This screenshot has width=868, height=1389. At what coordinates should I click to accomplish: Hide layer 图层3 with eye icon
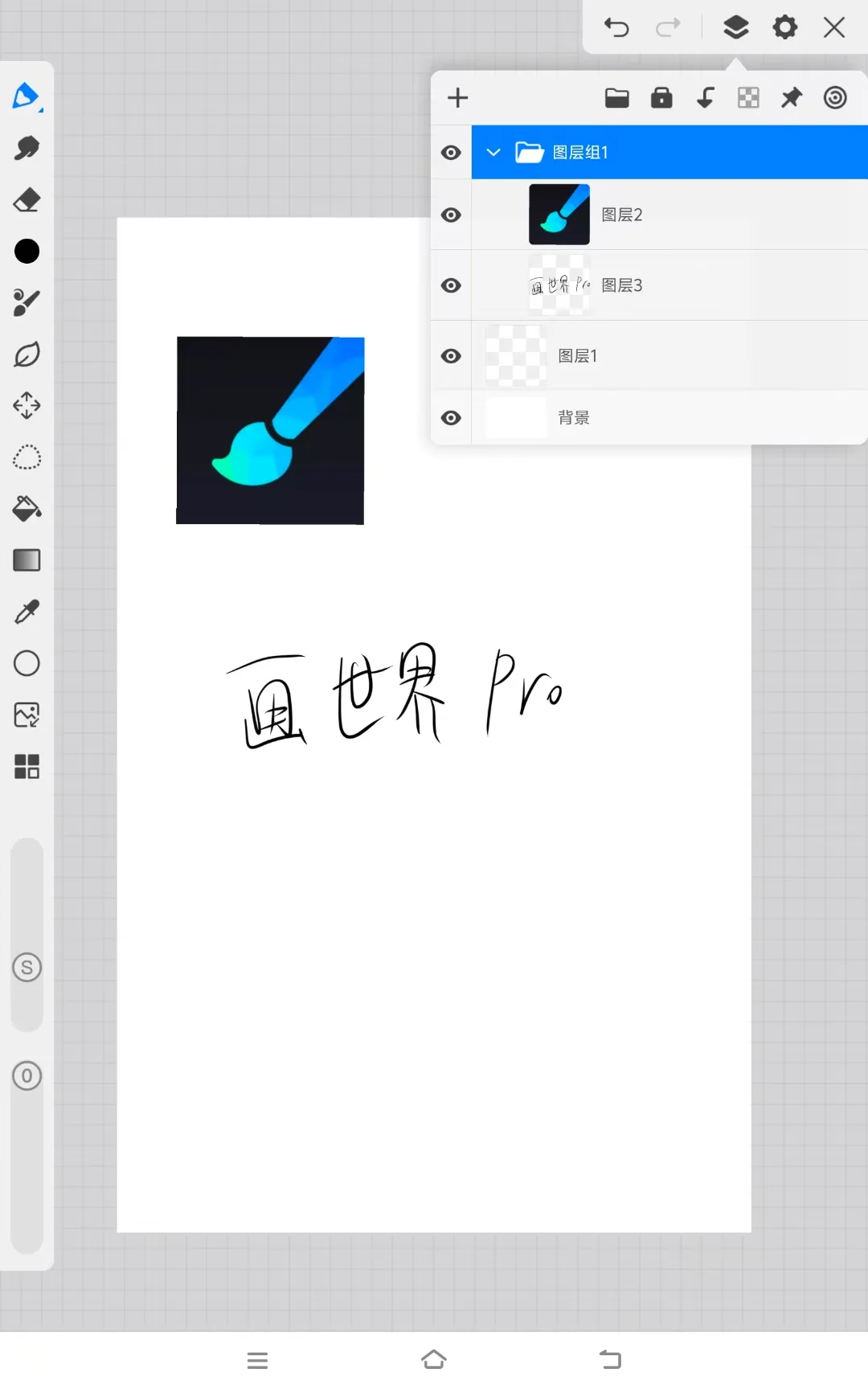pos(451,285)
